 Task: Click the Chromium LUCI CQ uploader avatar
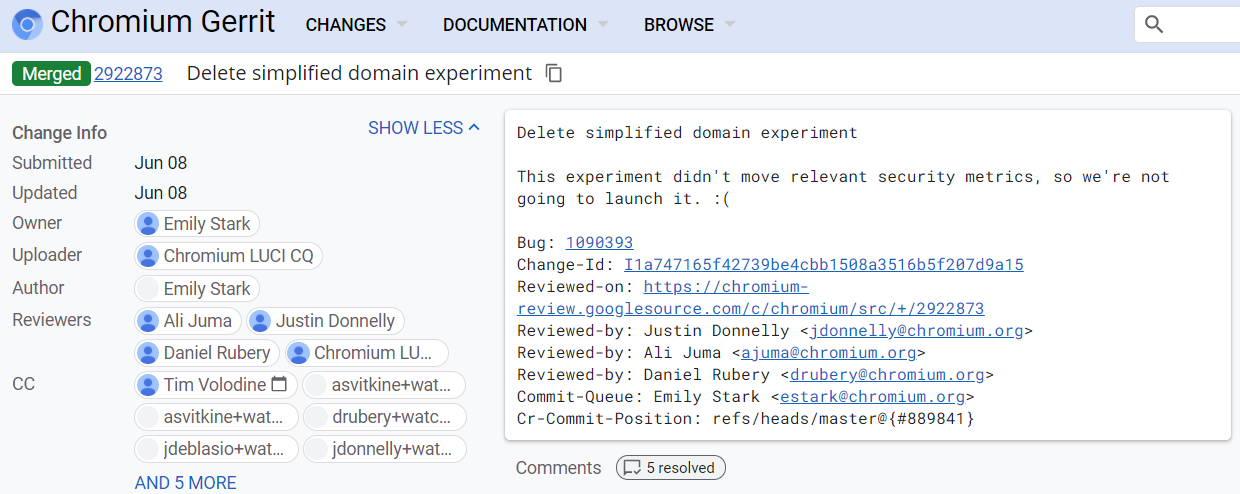click(x=149, y=256)
